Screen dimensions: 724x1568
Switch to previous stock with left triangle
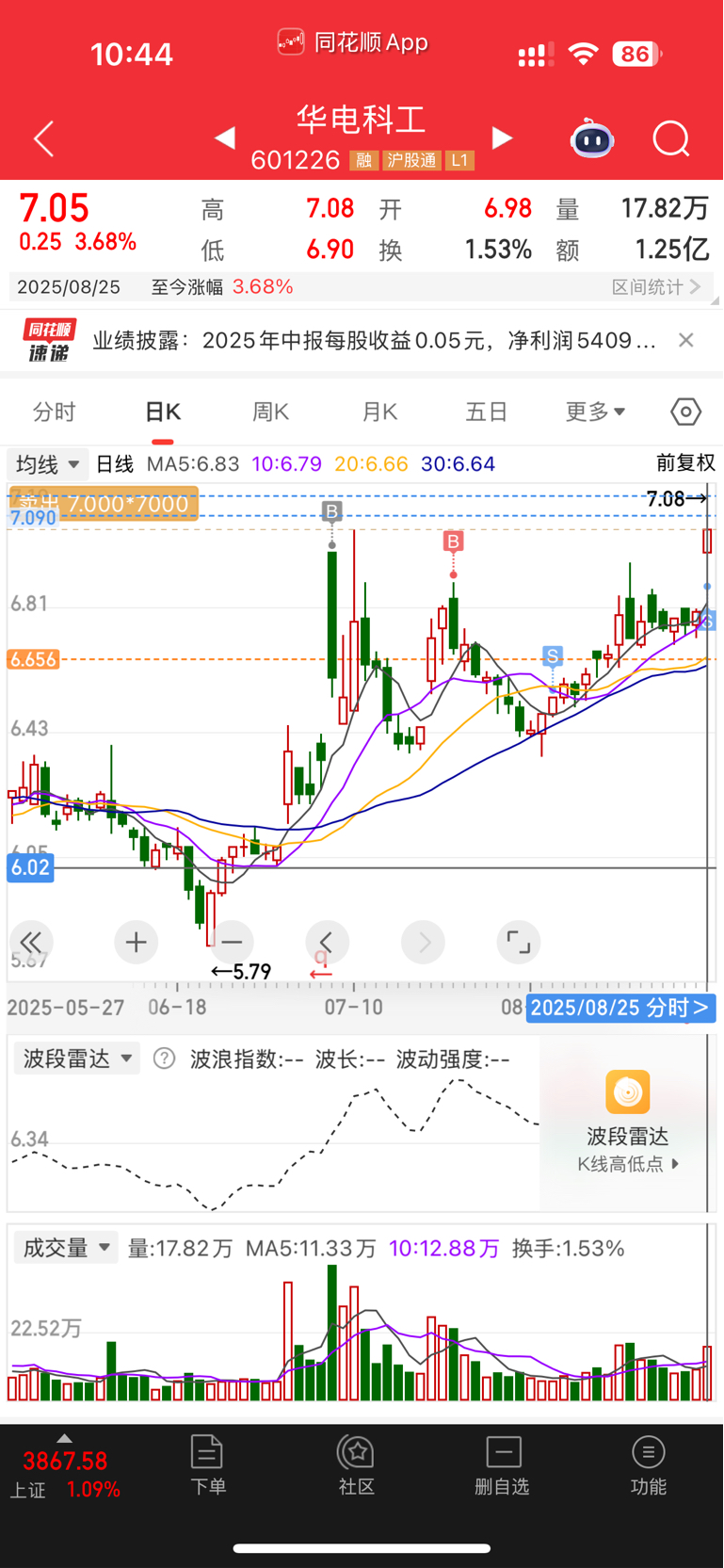224,138
